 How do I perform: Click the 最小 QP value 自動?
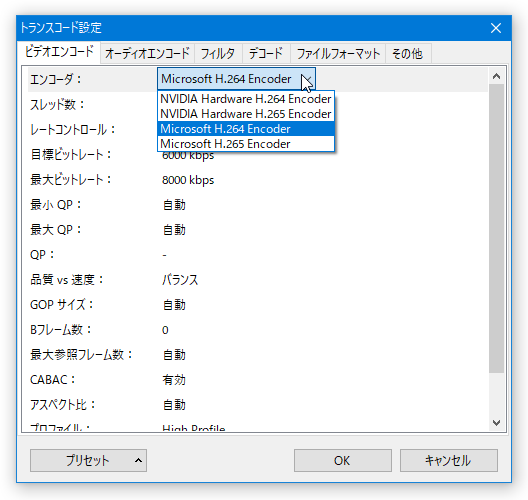174,205
